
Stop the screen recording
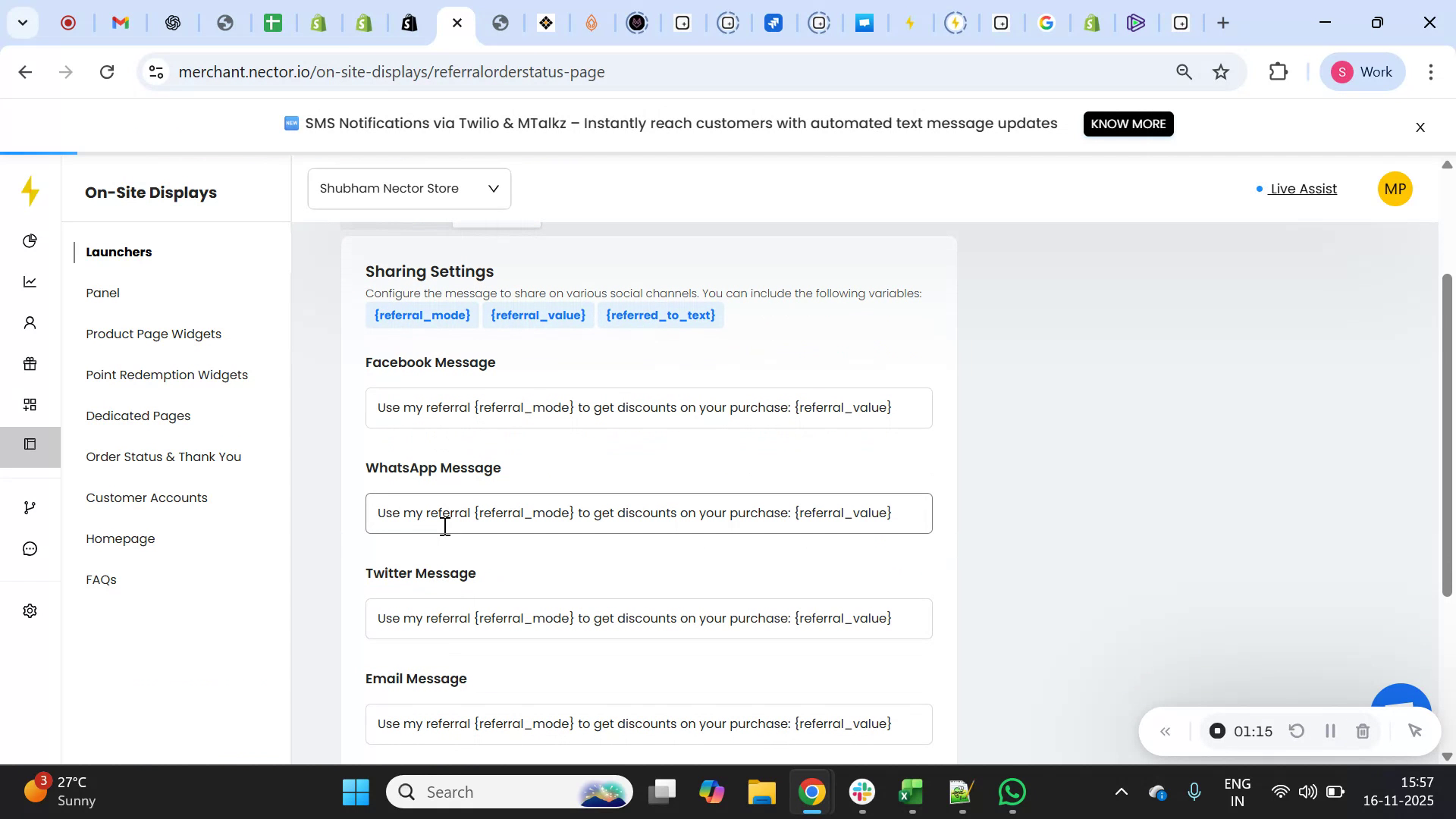[x=1217, y=730]
